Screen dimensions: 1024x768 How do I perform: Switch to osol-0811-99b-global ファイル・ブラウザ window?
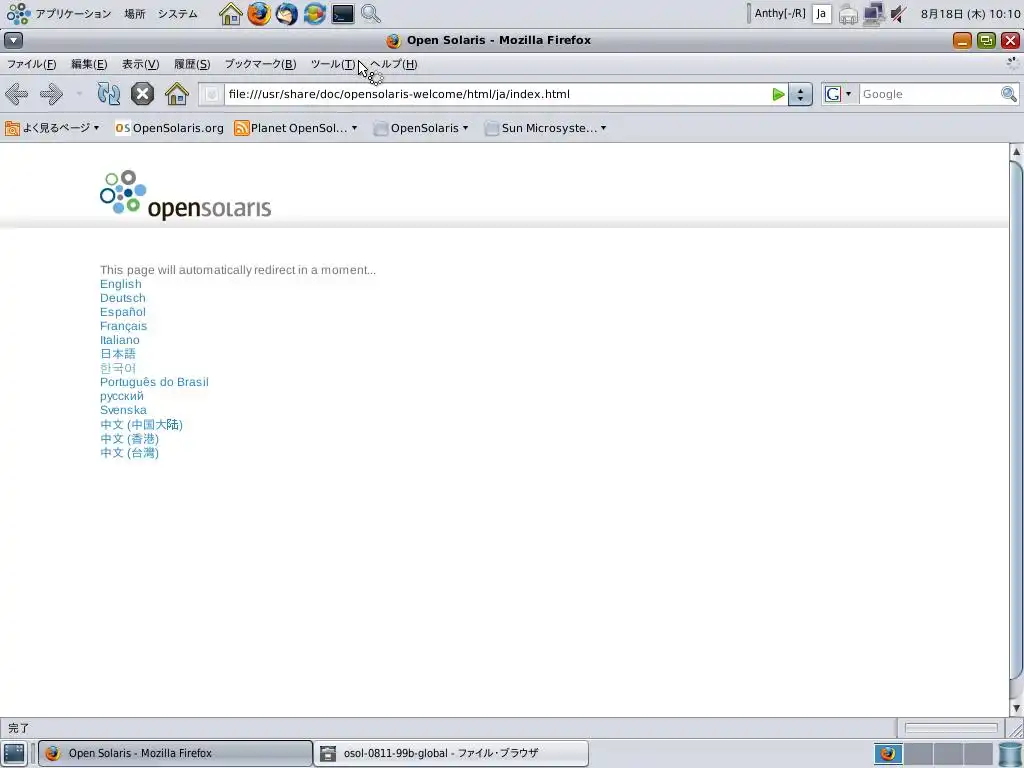[x=451, y=753]
